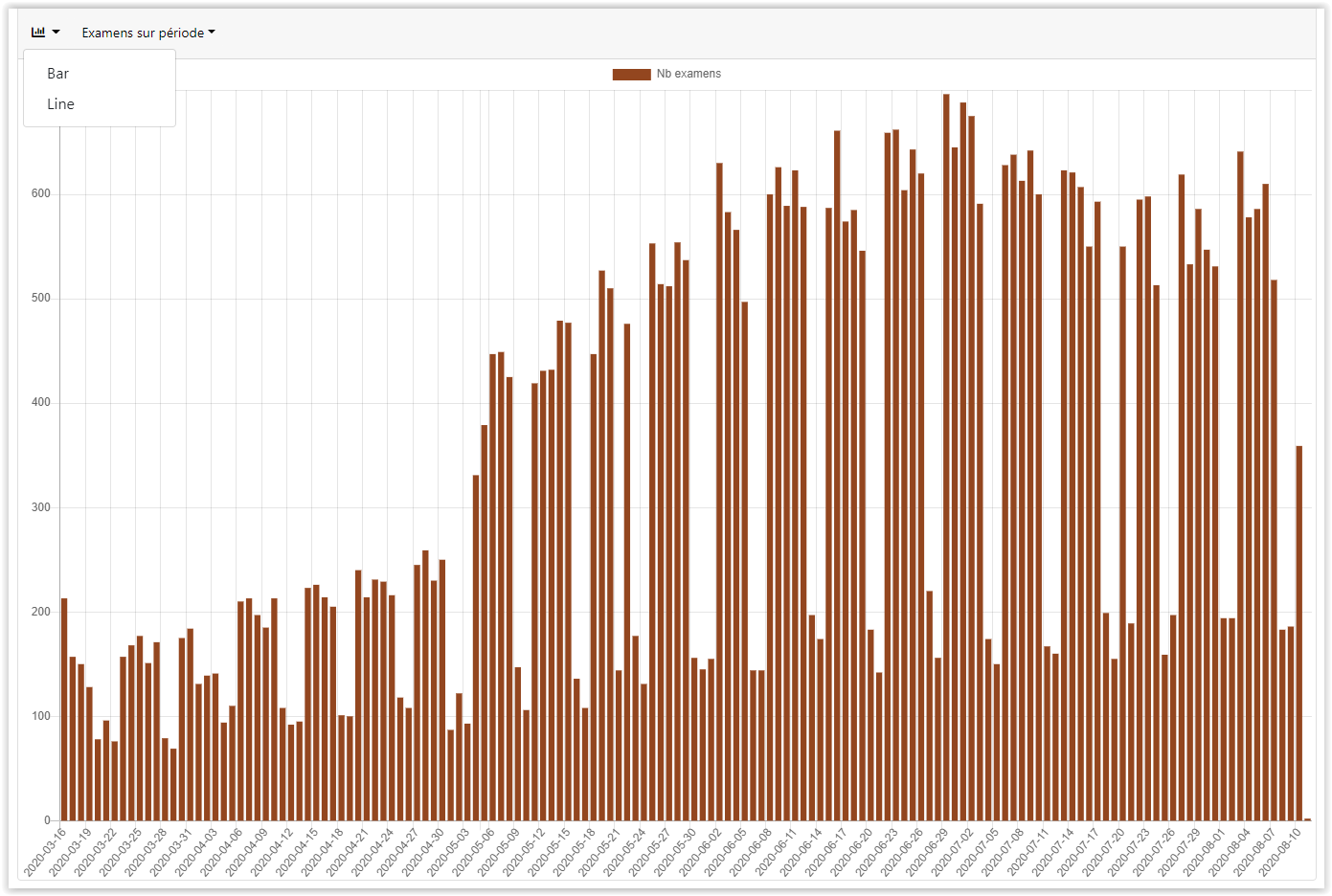Click the brown legend color swatch
This screenshot has width=1332, height=896.
pyautogui.click(x=631, y=74)
